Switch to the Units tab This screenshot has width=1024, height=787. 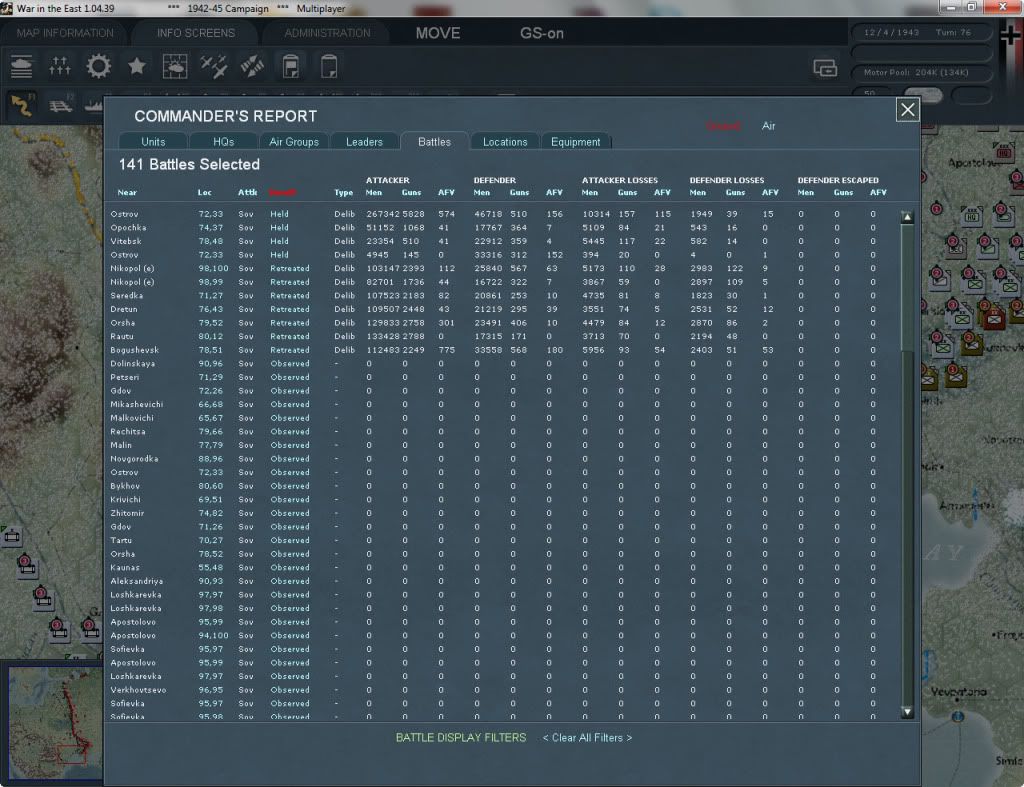click(x=153, y=142)
